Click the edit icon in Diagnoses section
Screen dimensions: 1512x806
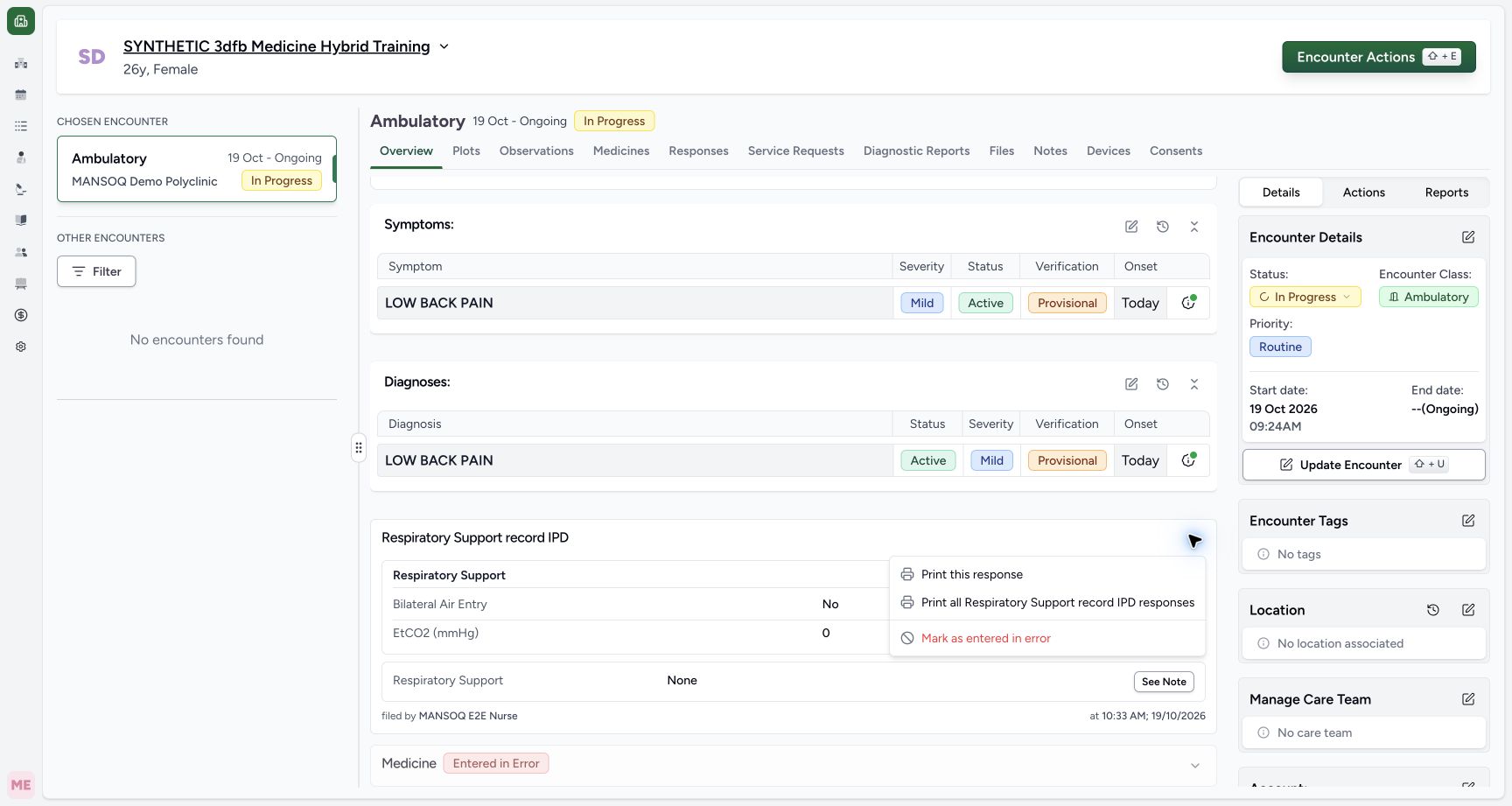pyautogui.click(x=1131, y=384)
